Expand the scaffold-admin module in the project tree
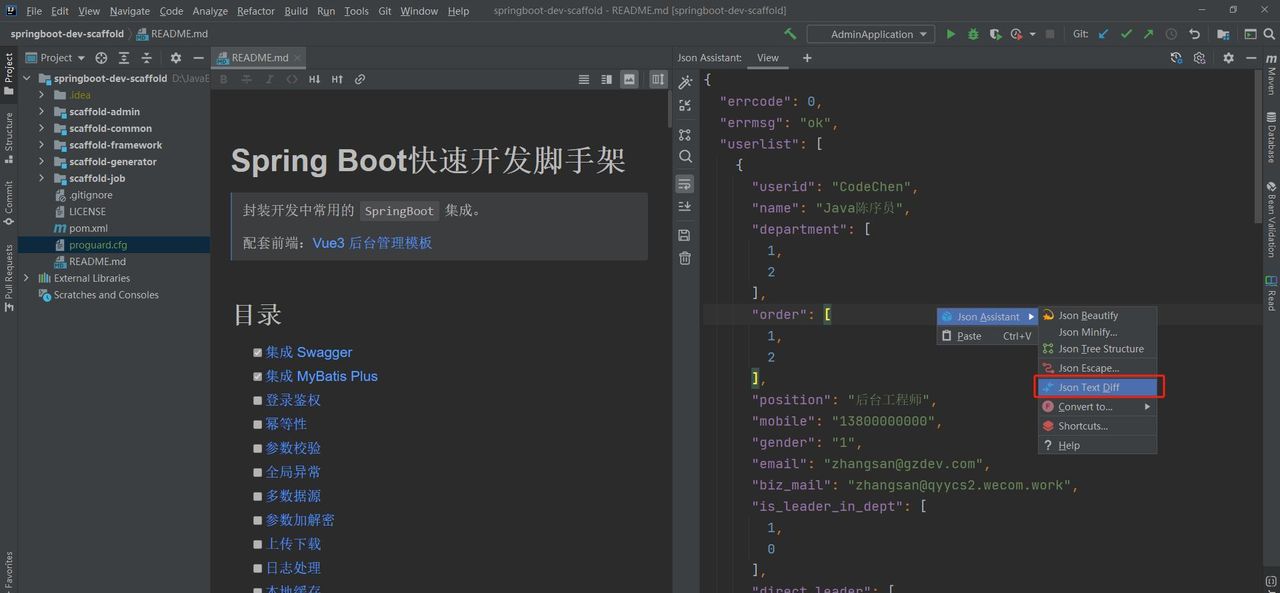 43,111
